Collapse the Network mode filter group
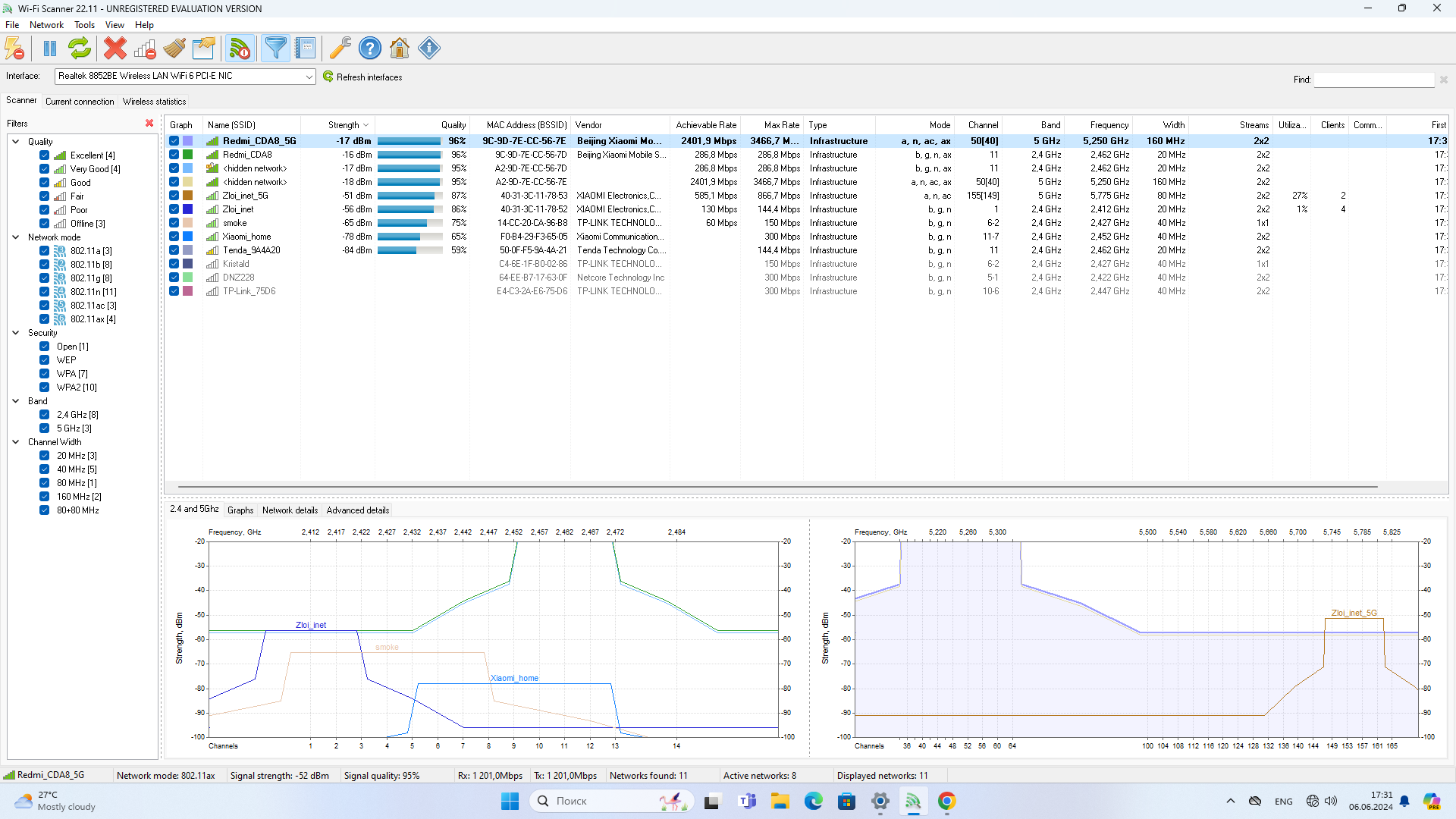This screenshot has height=819, width=1456. click(16, 237)
